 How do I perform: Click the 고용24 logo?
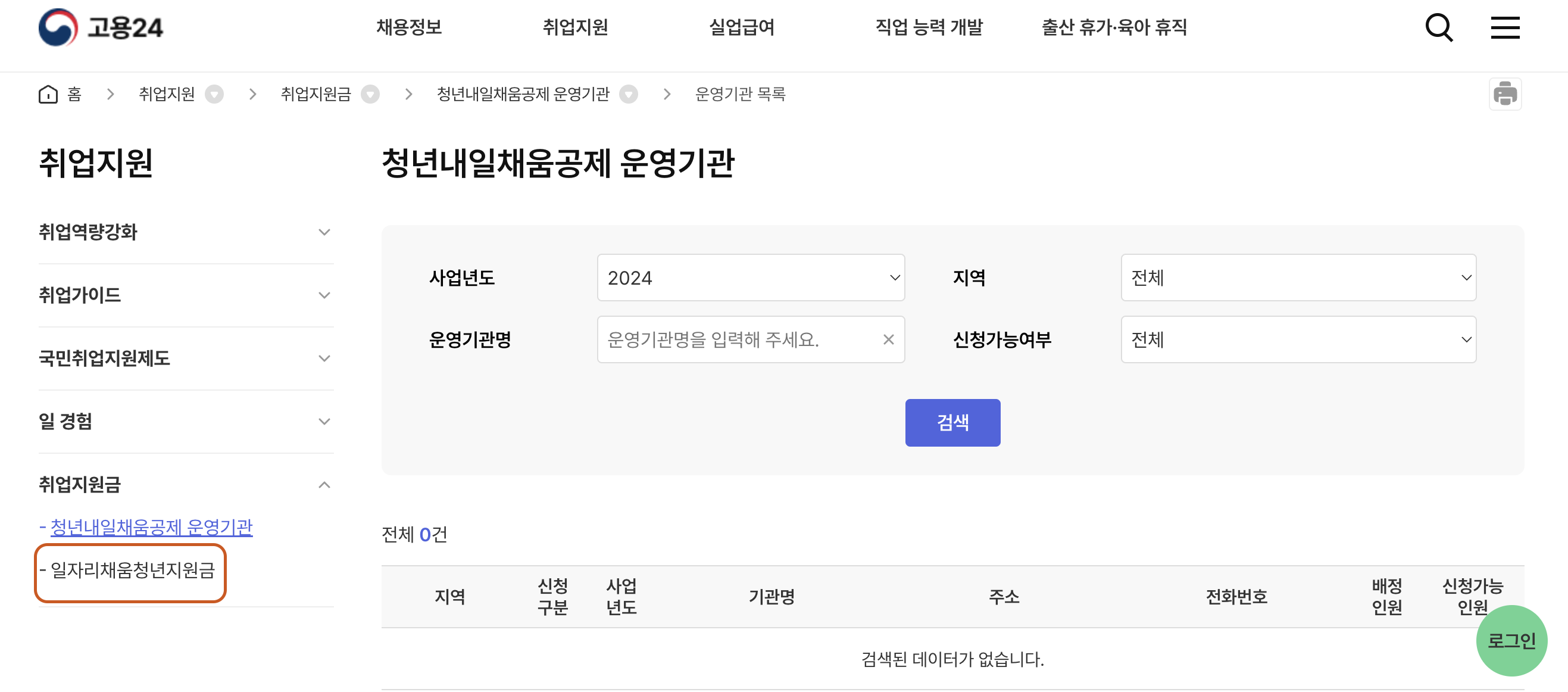point(101,27)
